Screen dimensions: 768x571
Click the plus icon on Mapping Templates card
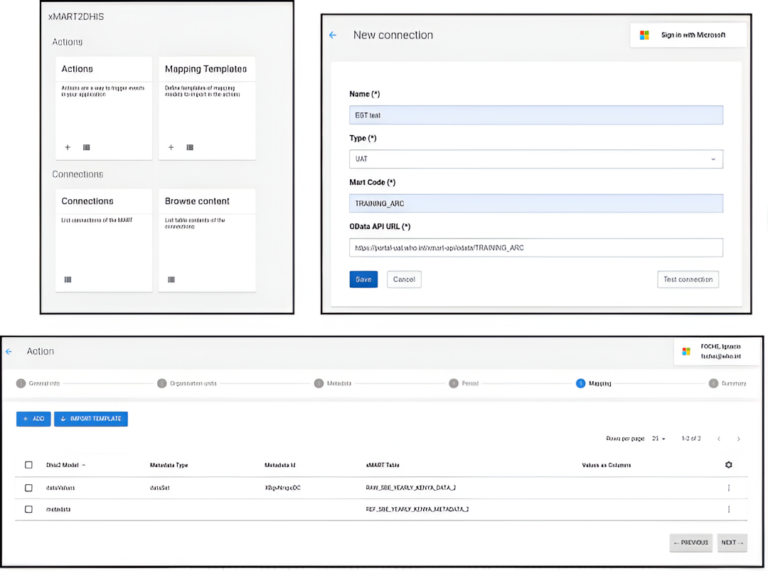tap(171, 147)
